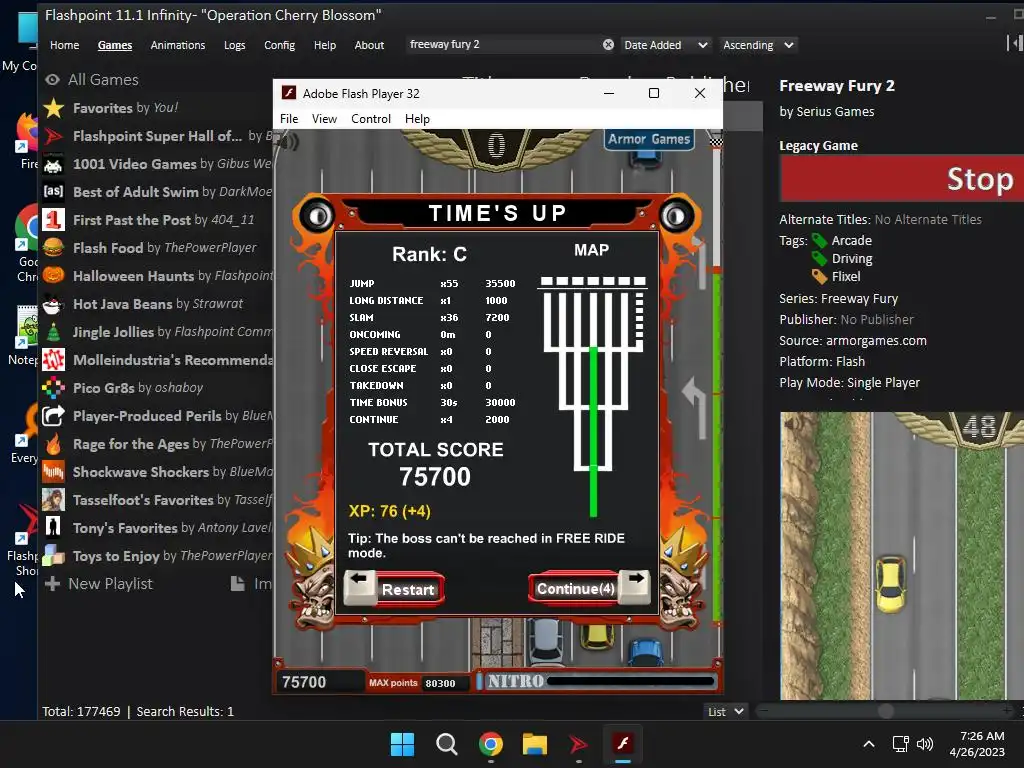Adjust the thumbnail size slider at bottom

click(886, 711)
